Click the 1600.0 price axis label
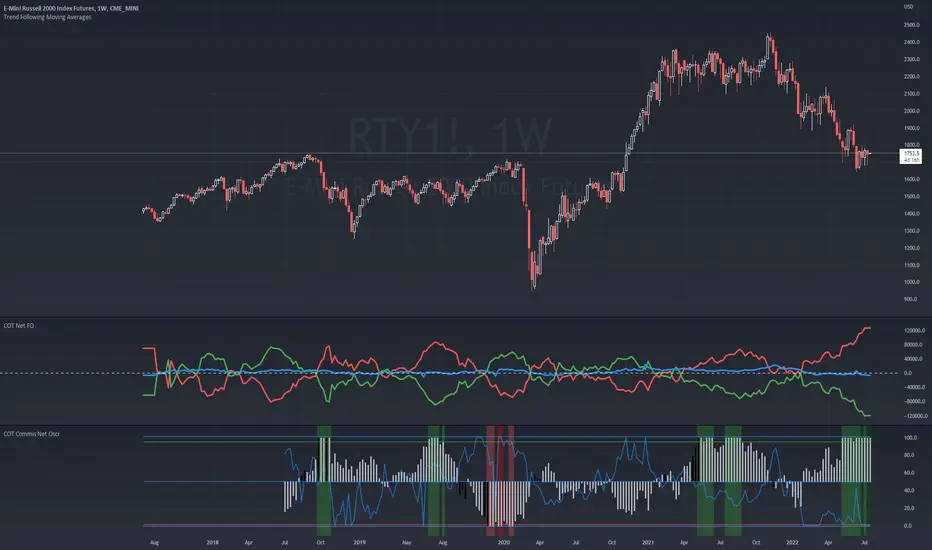This screenshot has height=550, width=932. point(911,179)
